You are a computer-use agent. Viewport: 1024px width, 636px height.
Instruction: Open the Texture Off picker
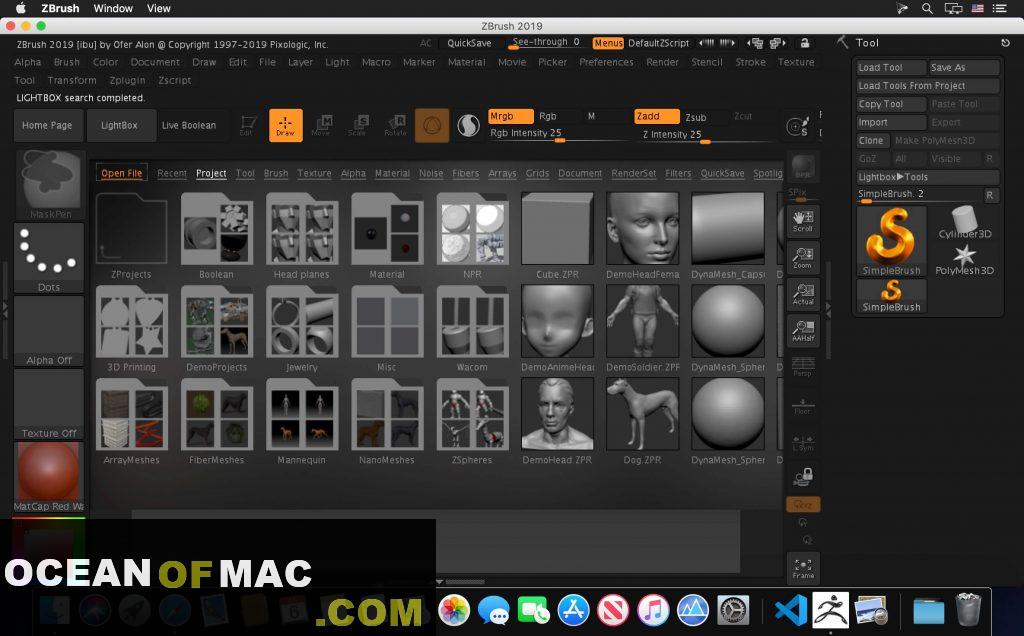(x=49, y=404)
